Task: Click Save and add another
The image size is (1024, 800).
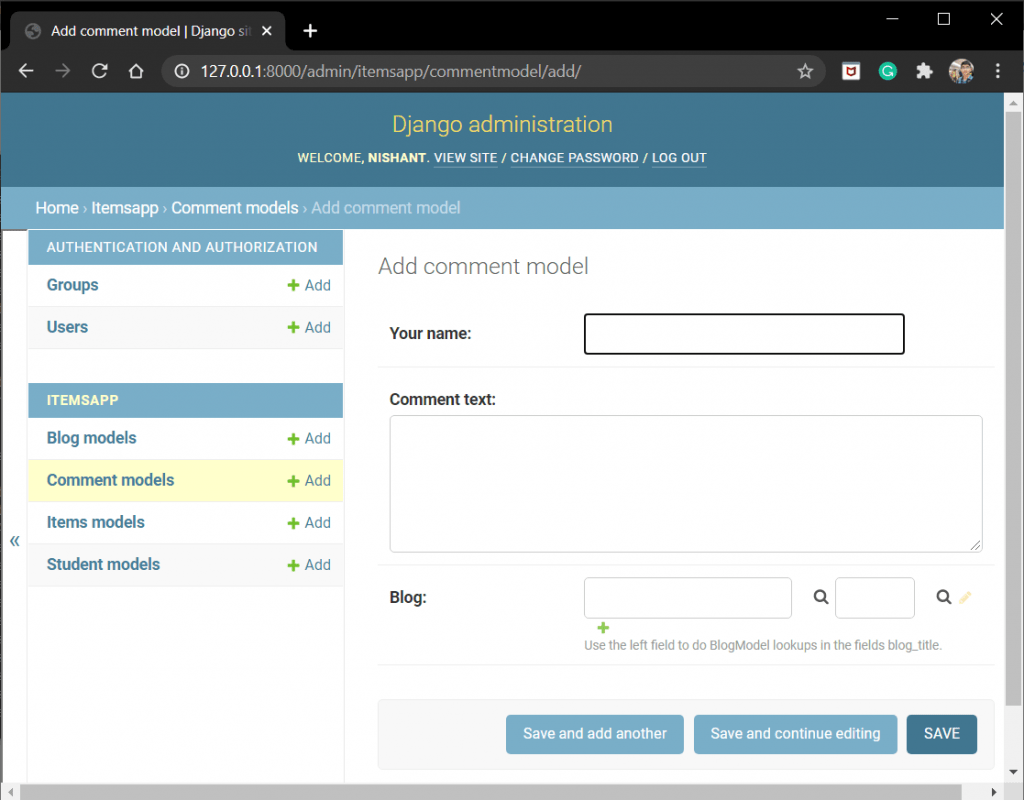Action: point(594,733)
